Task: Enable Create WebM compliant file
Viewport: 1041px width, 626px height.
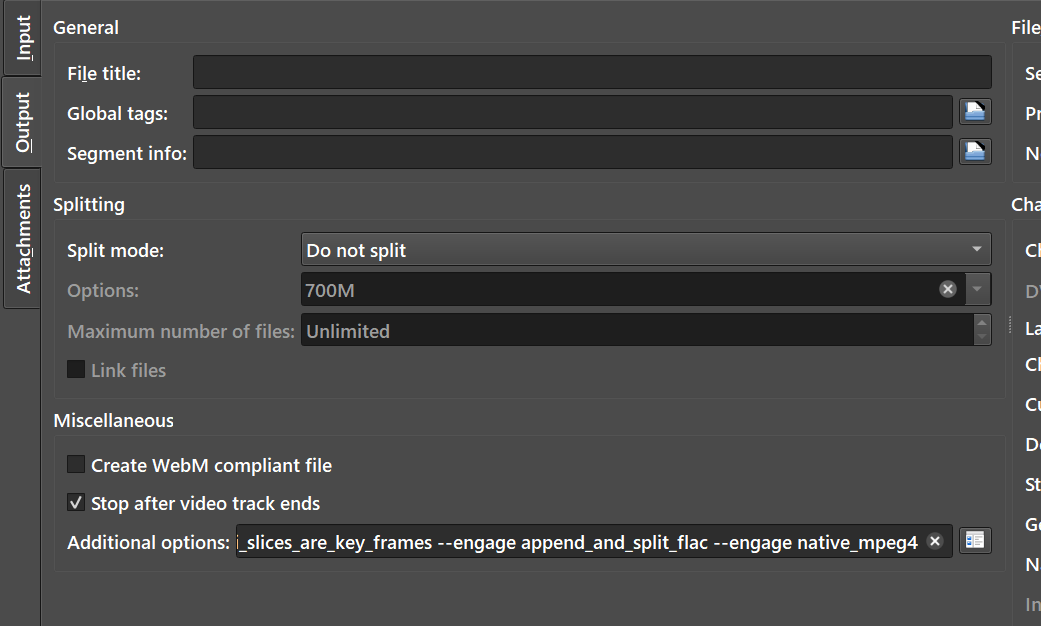Action: (x=76, y=465)
